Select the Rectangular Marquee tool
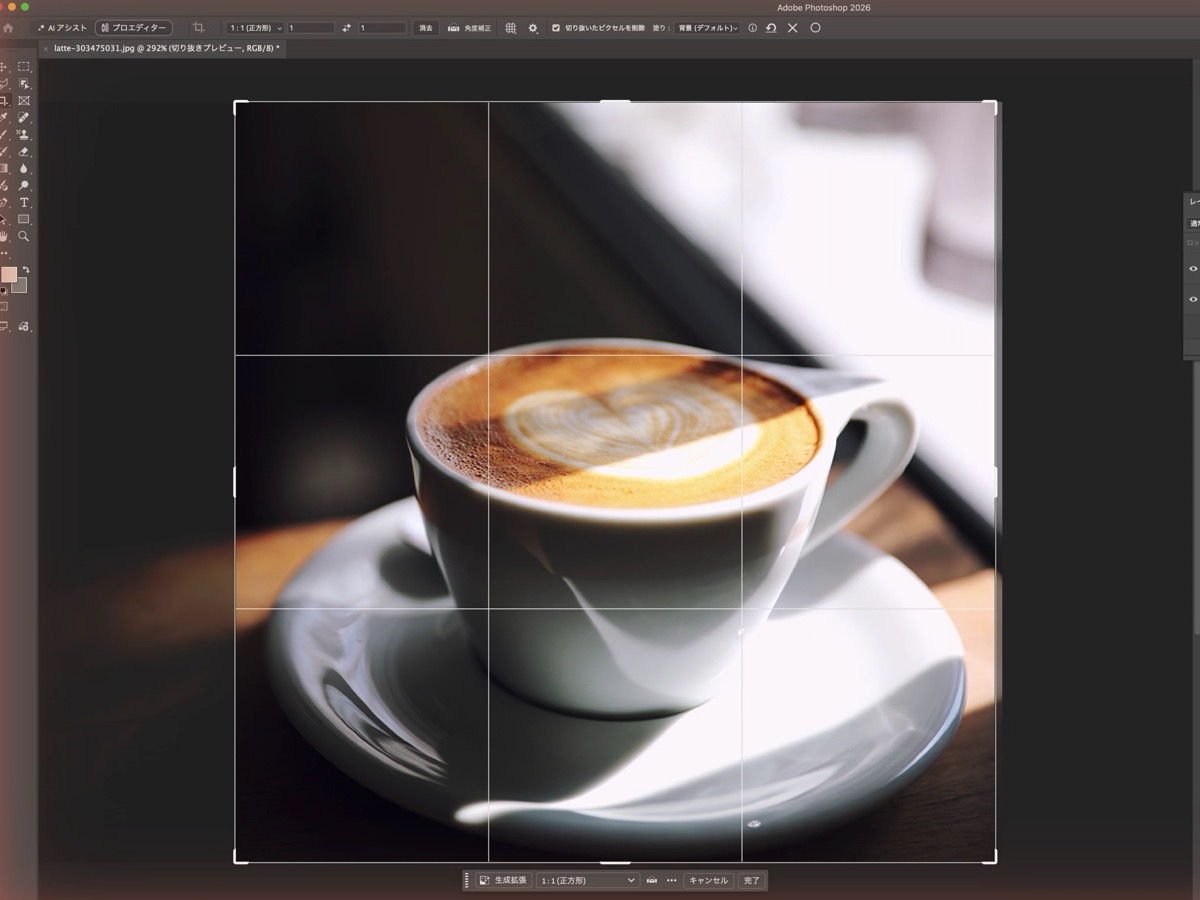1200x900 pixels. tap(24, 67)
